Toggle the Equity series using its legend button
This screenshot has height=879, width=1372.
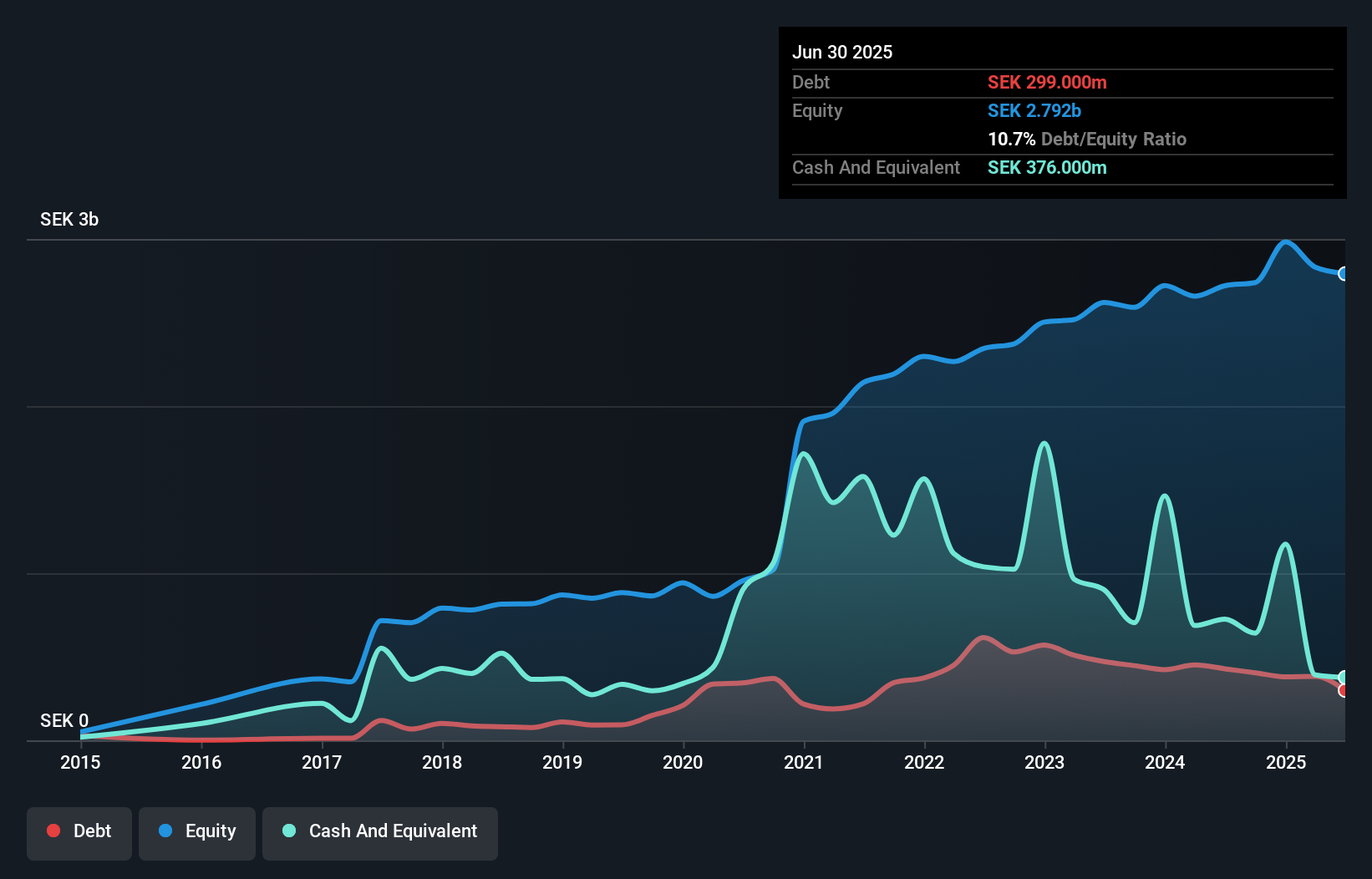197,831
